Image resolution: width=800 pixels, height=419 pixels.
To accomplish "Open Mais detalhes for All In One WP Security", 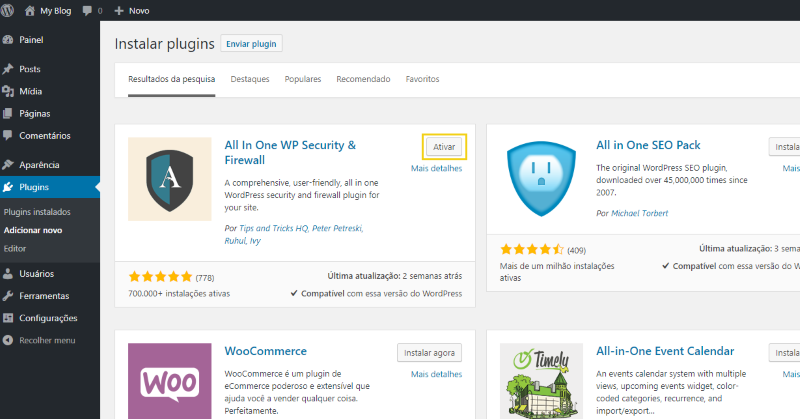I will (x=437, y=168).
